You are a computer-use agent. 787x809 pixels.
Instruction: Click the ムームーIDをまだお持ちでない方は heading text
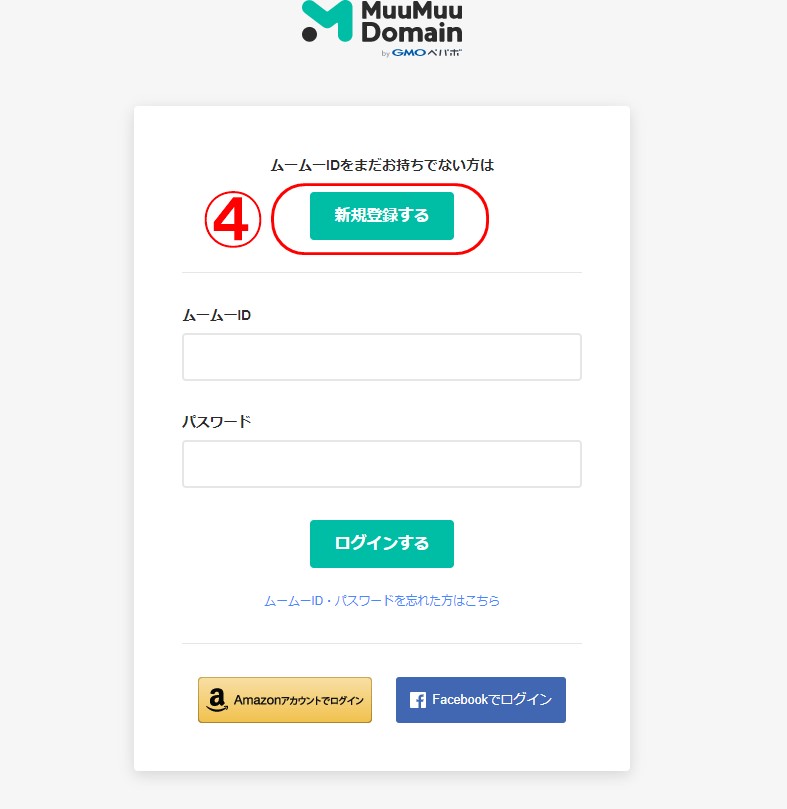pos(382,165)
